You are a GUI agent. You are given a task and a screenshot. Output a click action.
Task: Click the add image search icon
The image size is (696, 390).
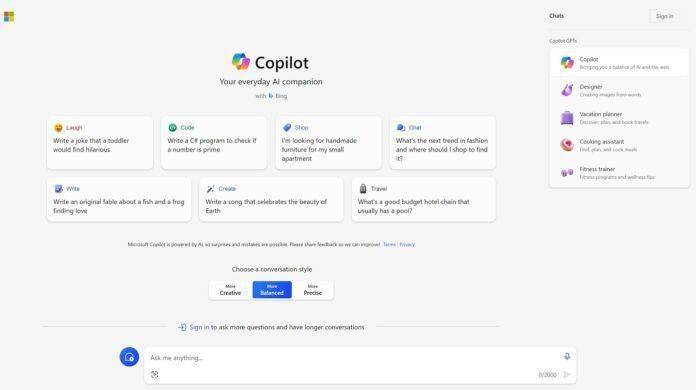pos(154,375)
